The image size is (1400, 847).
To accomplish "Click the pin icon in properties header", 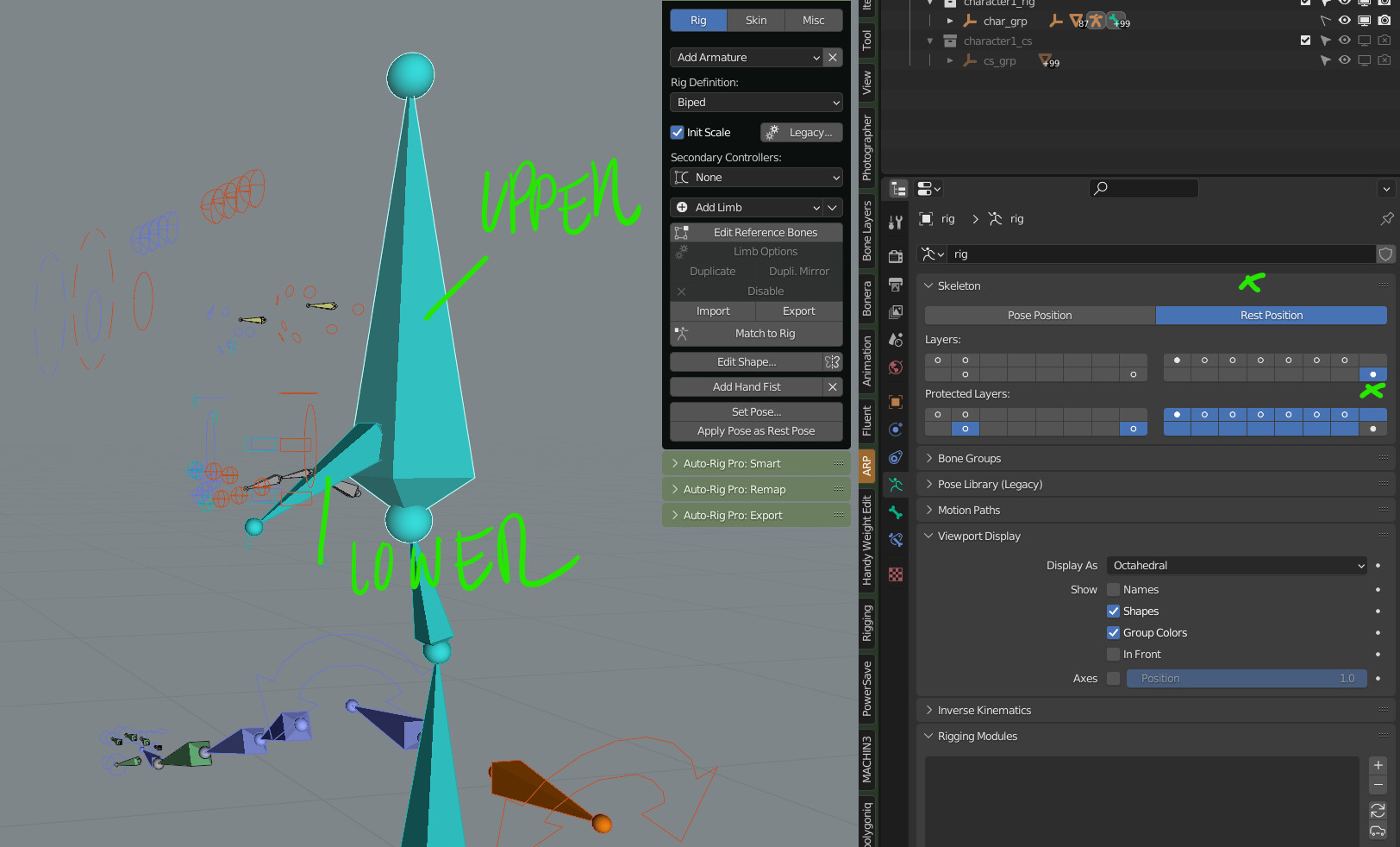I will (x=1386, y=219).
